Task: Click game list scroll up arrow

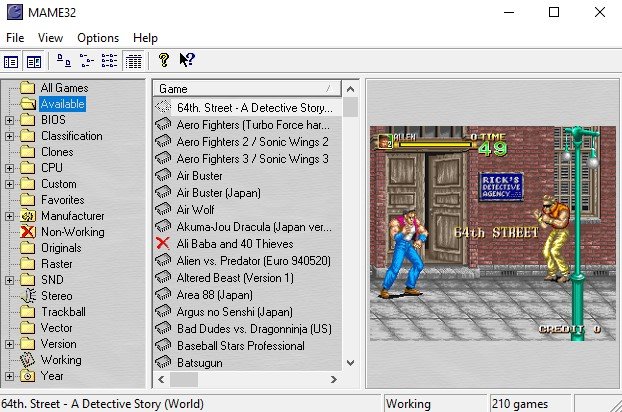Action: point(350,89)
